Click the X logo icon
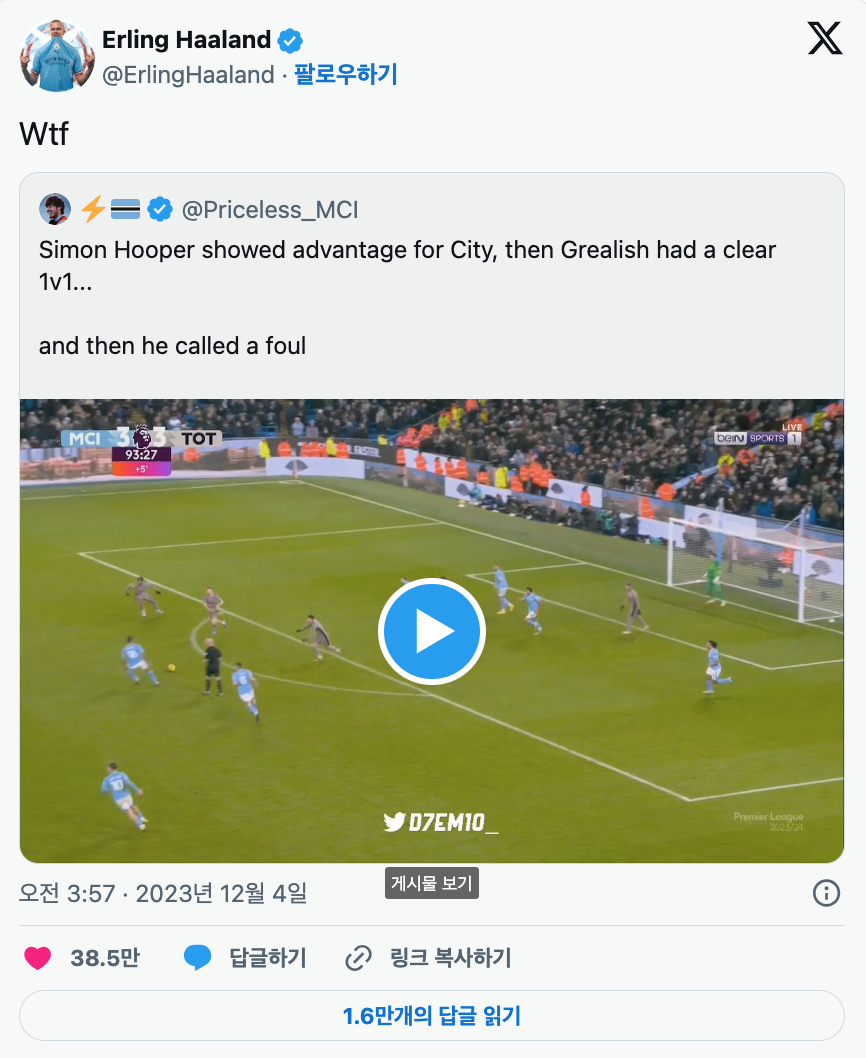Screen dimensions: 866x1058 (825, 38)
